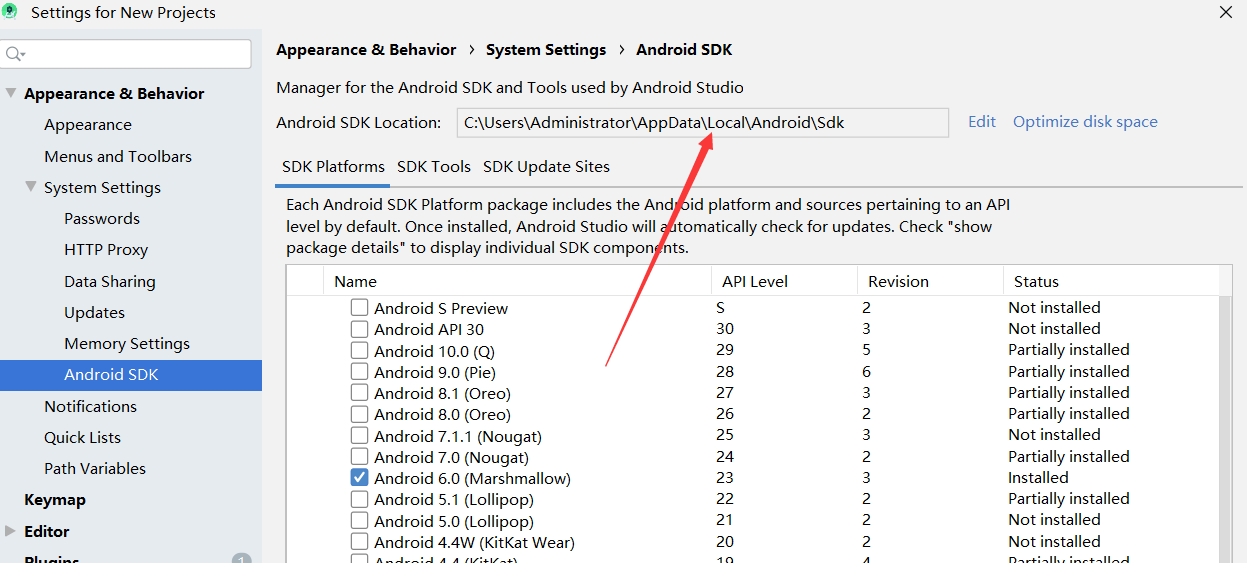Screen dimensions: 1247x563
Task: Click the API Level column header
Action: pyautogui.click(x=784, y=281)
